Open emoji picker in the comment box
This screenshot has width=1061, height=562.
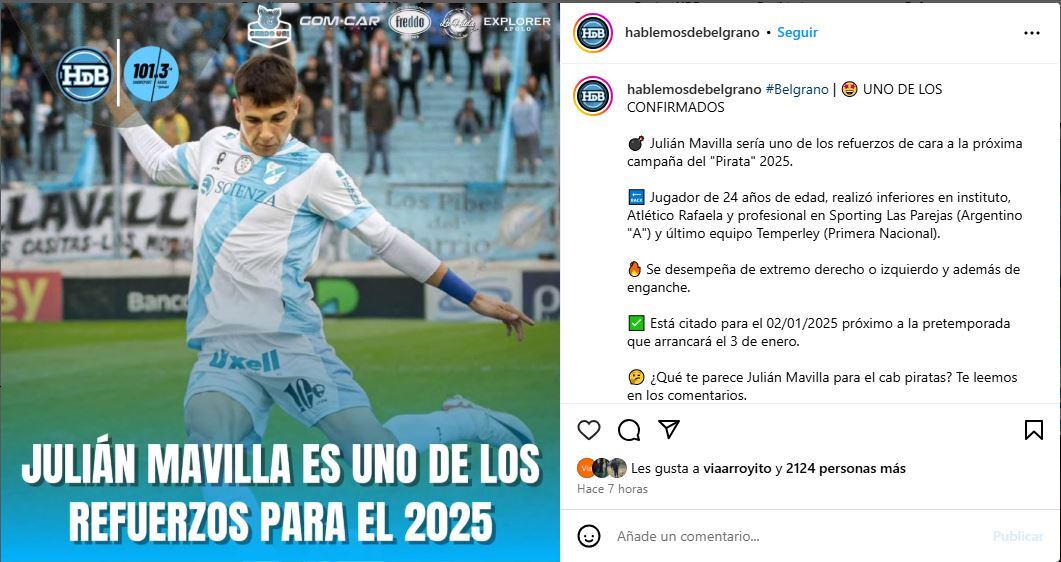click(589, 536)
